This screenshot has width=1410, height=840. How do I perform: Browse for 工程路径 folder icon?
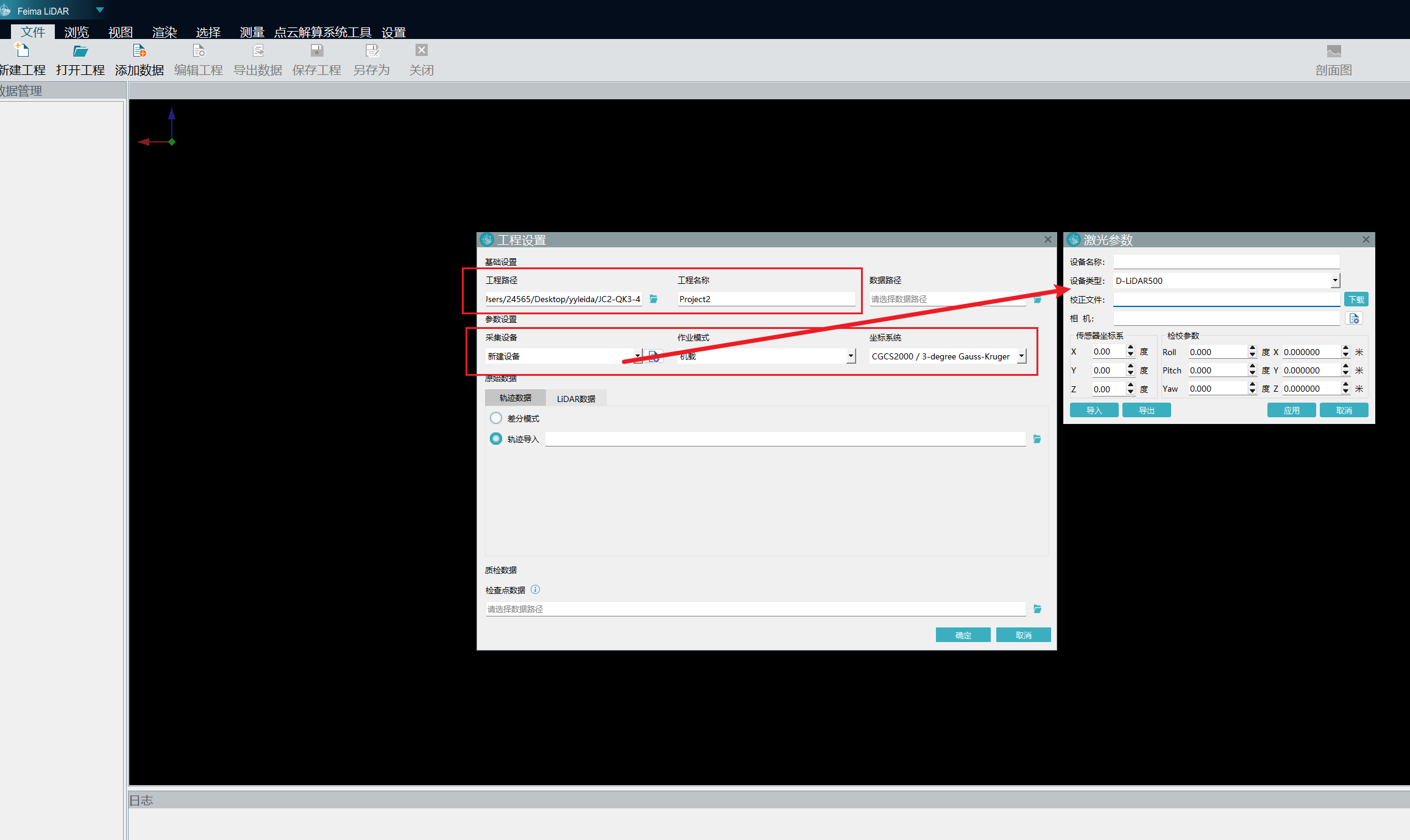click(654, 299)
